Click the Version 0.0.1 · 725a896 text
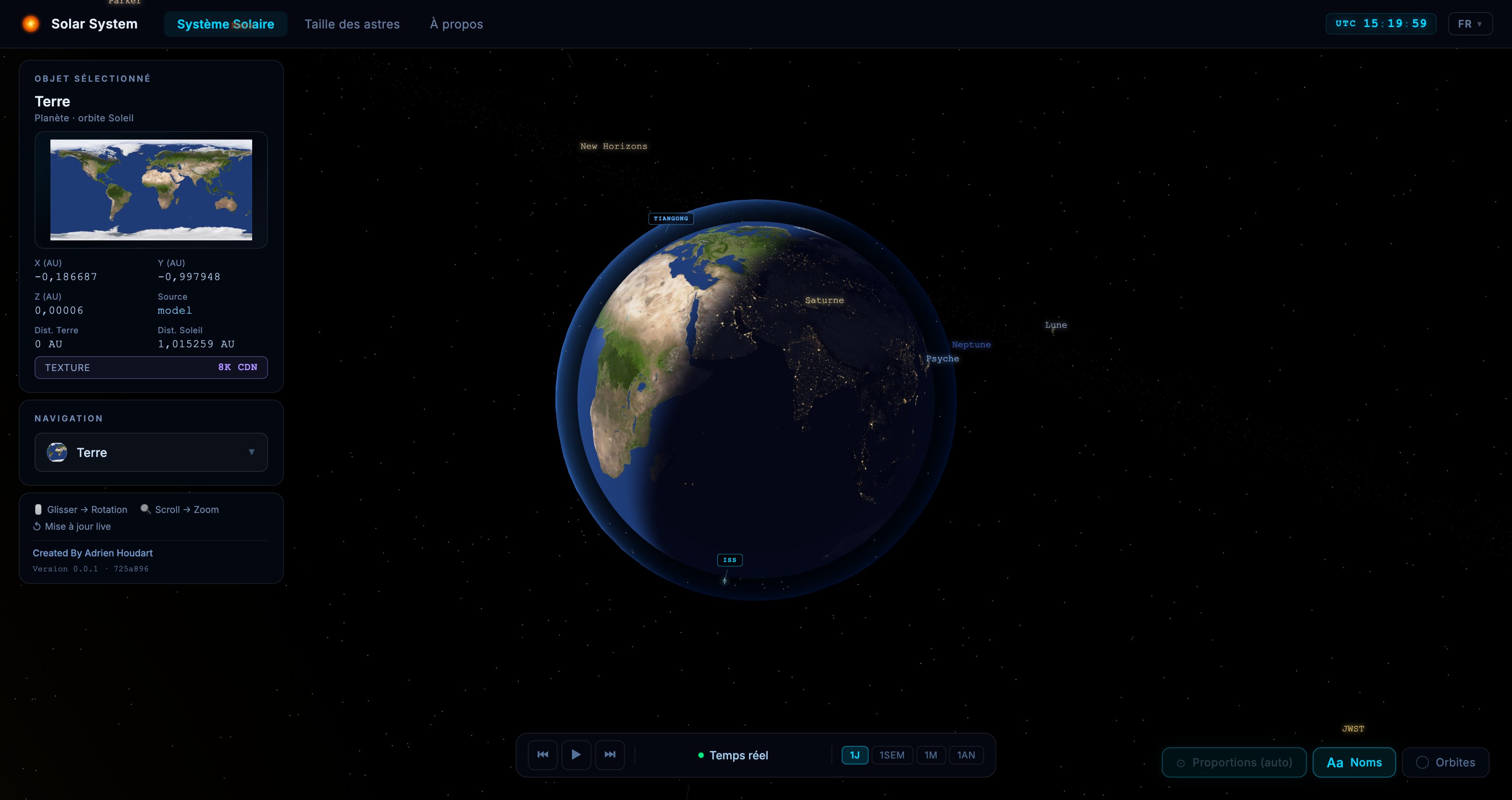This screenshot has width=1512, height=800. click(x=91, y=569)
